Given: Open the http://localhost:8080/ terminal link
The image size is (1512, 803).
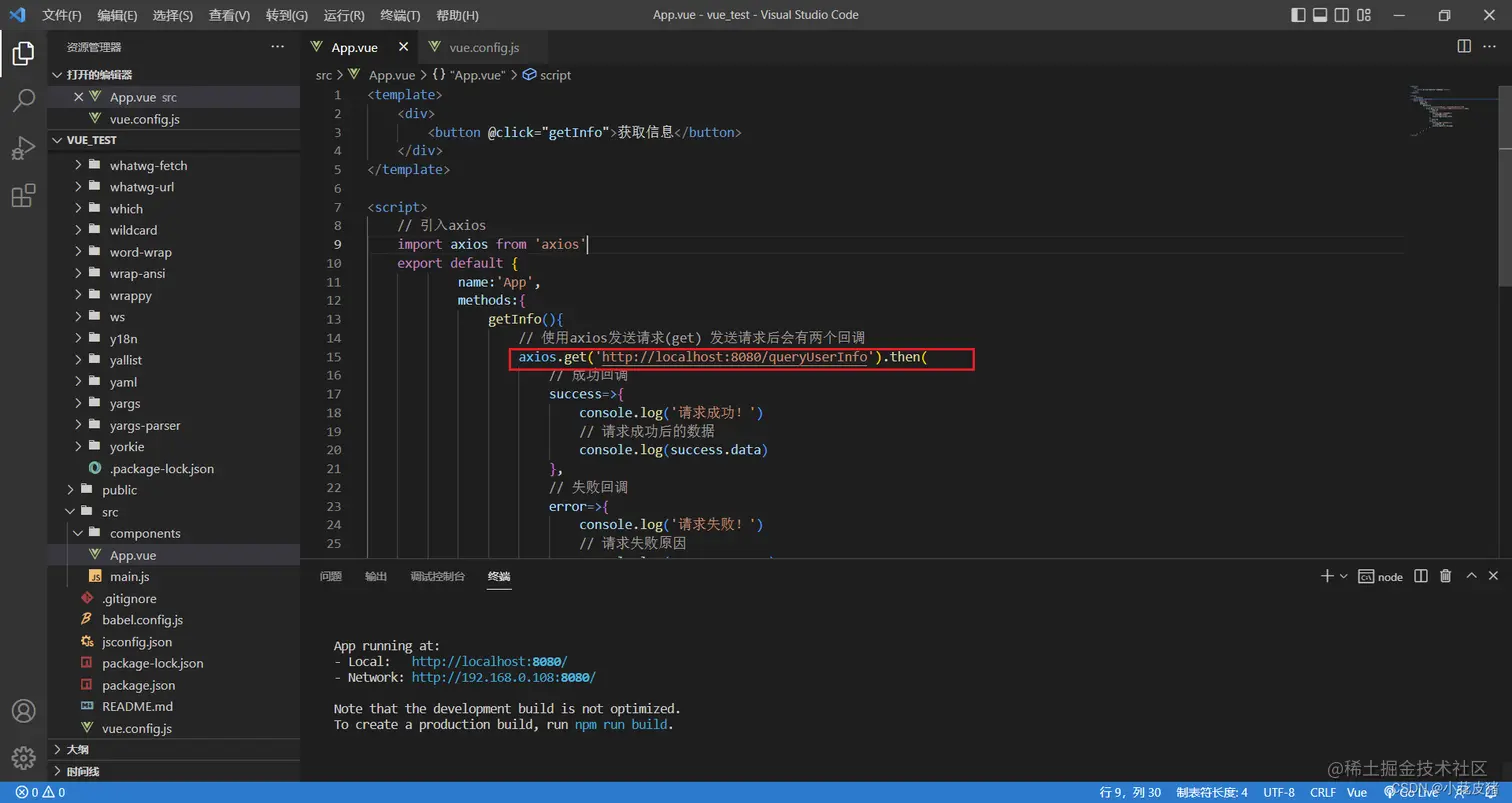Looking at the screenshot, I should (489, 661).
